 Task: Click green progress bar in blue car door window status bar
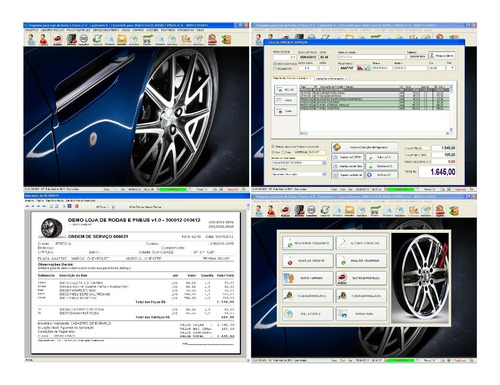[x=173, y=189]
